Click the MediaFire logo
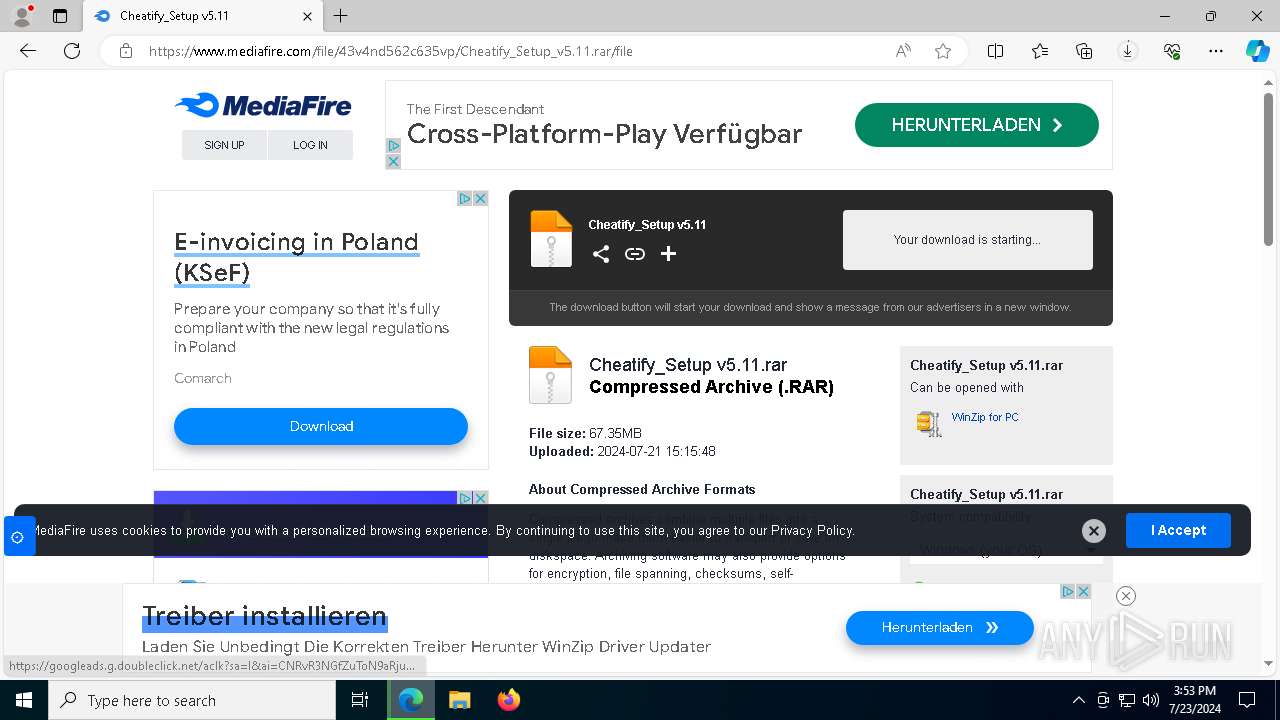 tap(263, 105)
